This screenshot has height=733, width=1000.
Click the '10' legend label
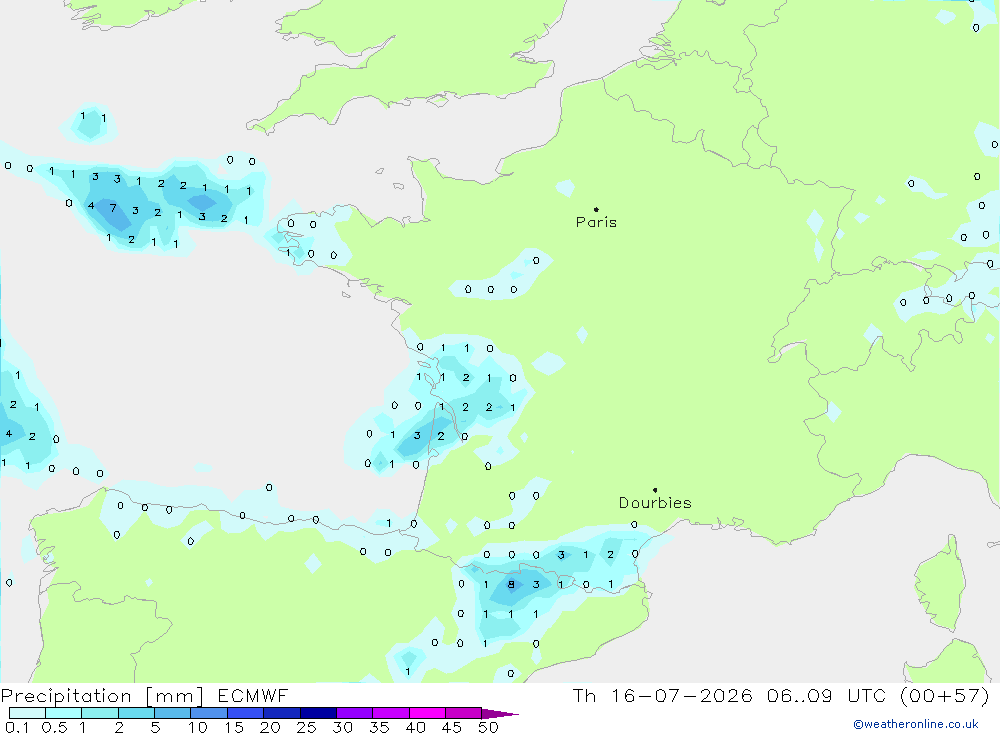point(198,727)
